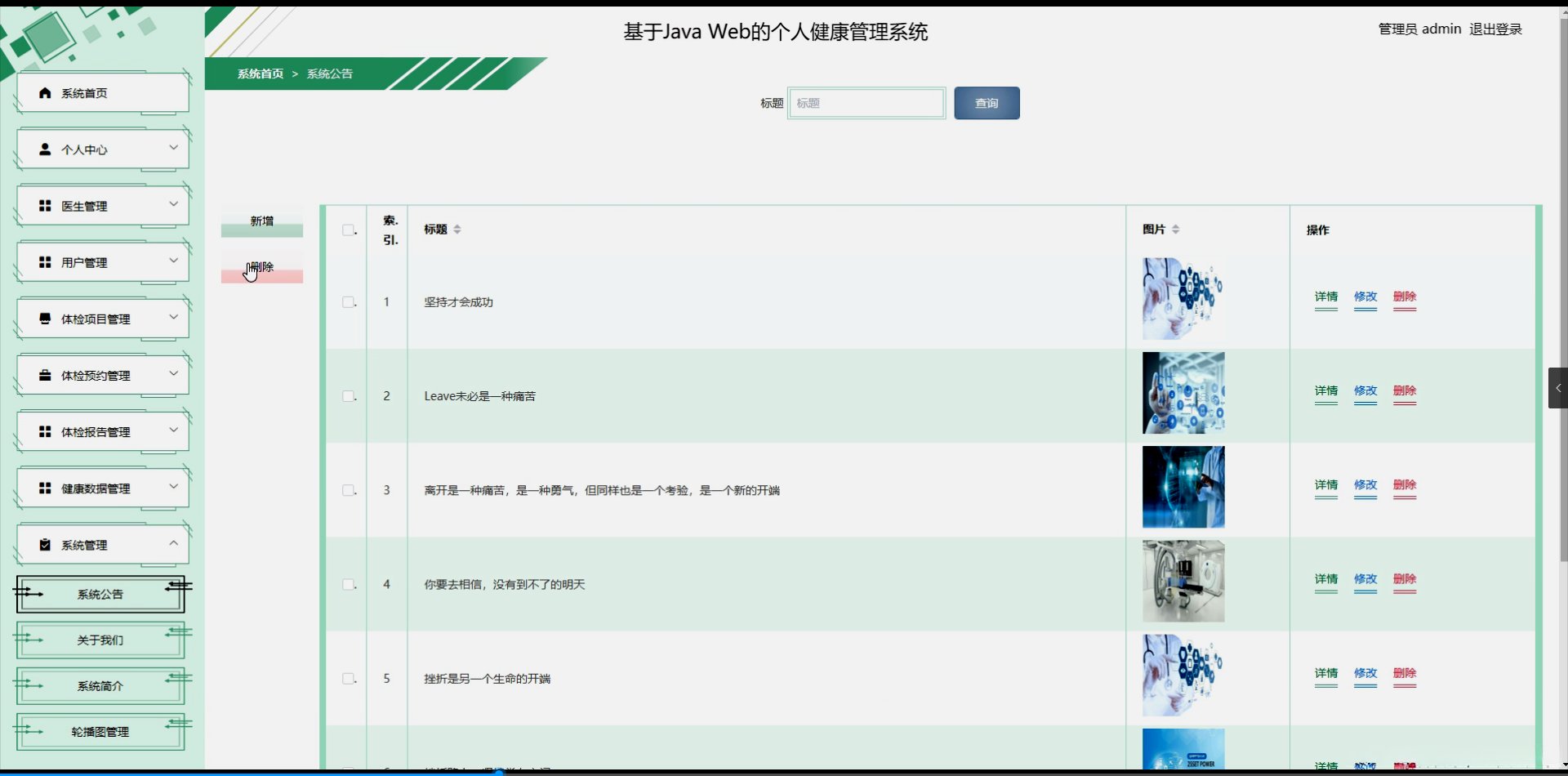Click the thumbnail image for 挫折是另一个生命的开端
This screenshot has width=1568, height=776.
tap(1183, 676)
